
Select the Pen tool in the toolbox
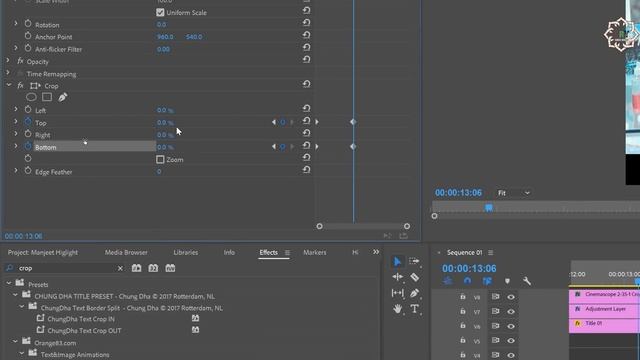pos(414,293)
